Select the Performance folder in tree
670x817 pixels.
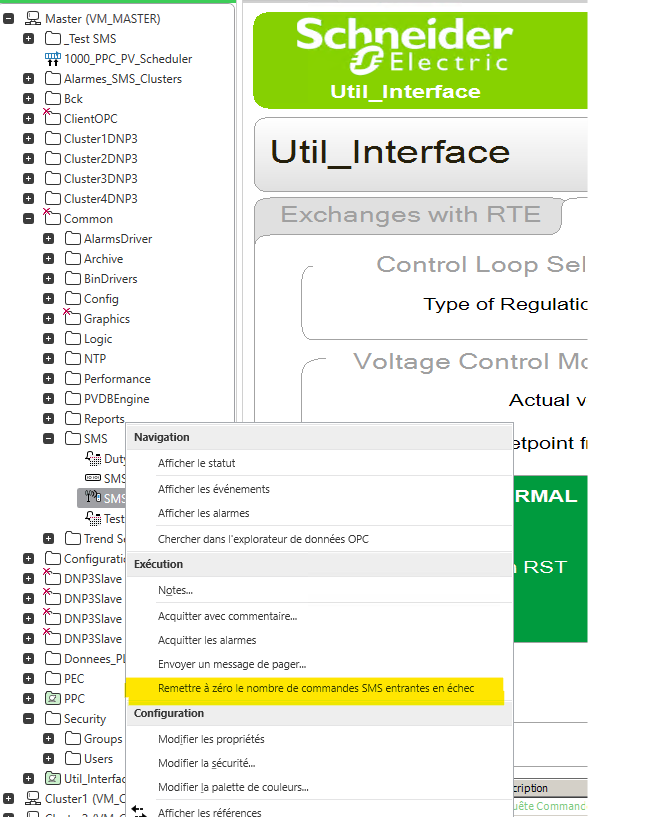point(117,379)
